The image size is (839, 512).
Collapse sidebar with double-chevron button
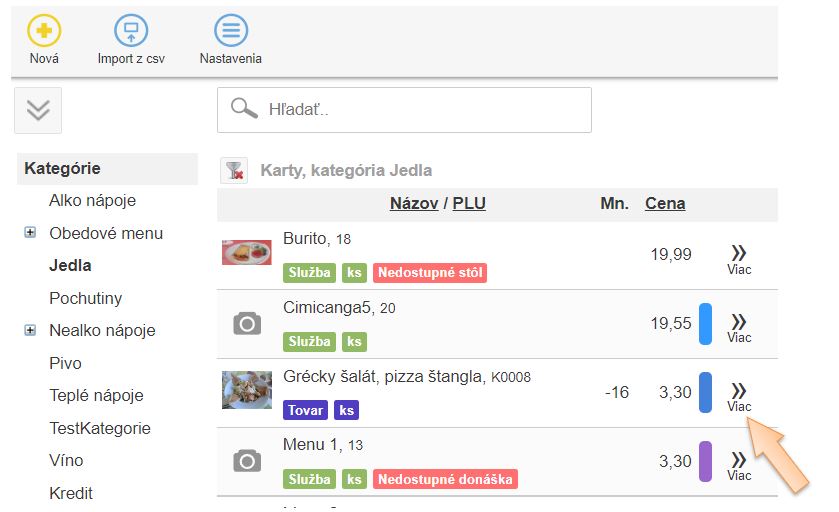coord(38,110)
